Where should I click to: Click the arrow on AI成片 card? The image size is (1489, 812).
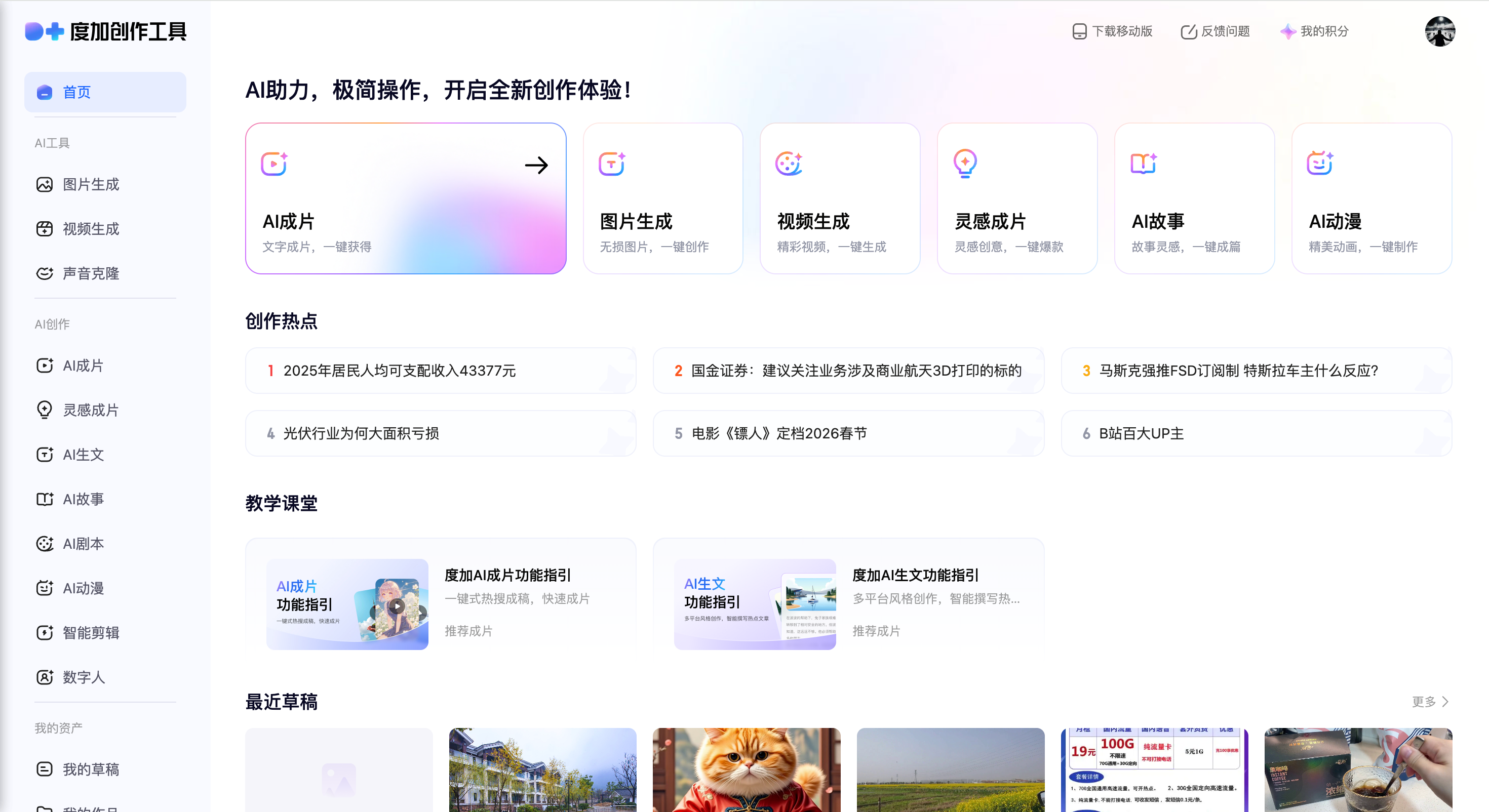point(536,166)
